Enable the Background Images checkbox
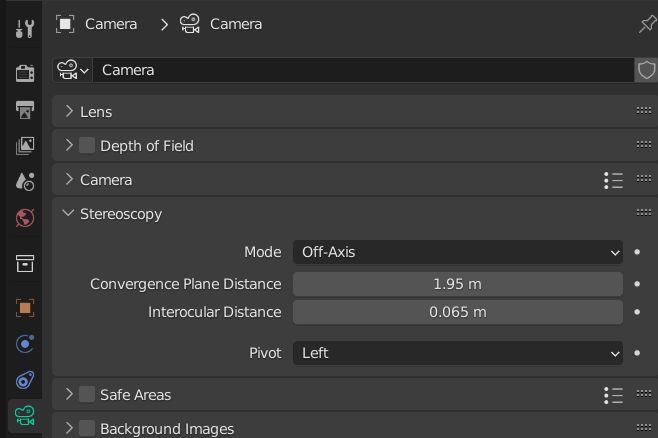This screenshot has width=658, height=438. [x=87, y=428]
